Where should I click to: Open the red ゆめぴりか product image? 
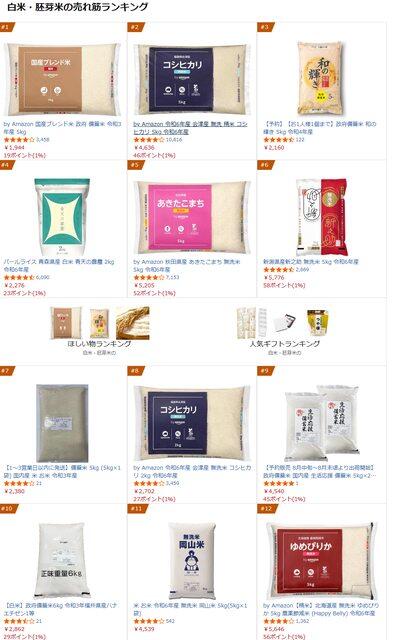click(322, 560)
